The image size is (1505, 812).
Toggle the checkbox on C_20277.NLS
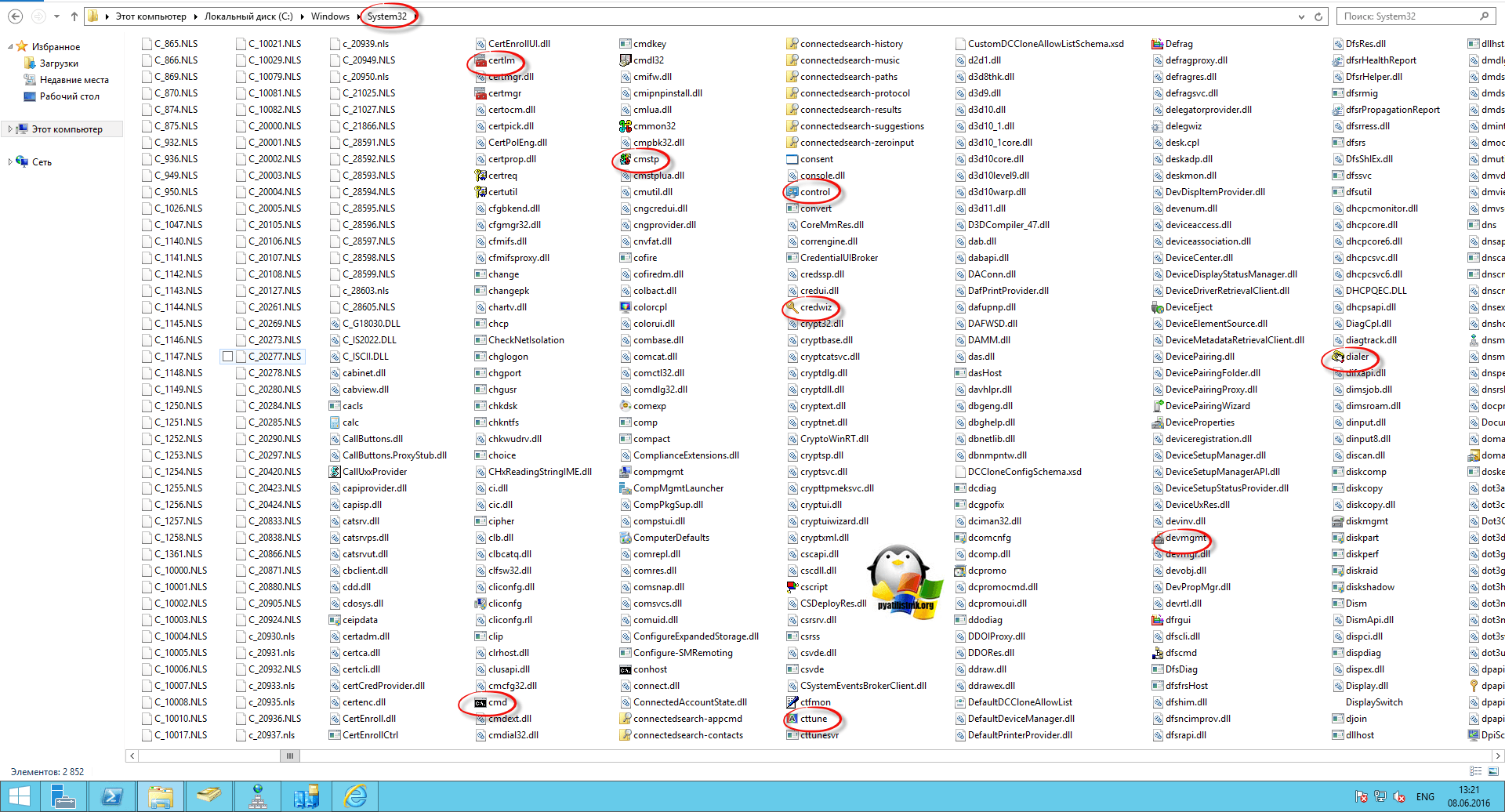point(228,356)
